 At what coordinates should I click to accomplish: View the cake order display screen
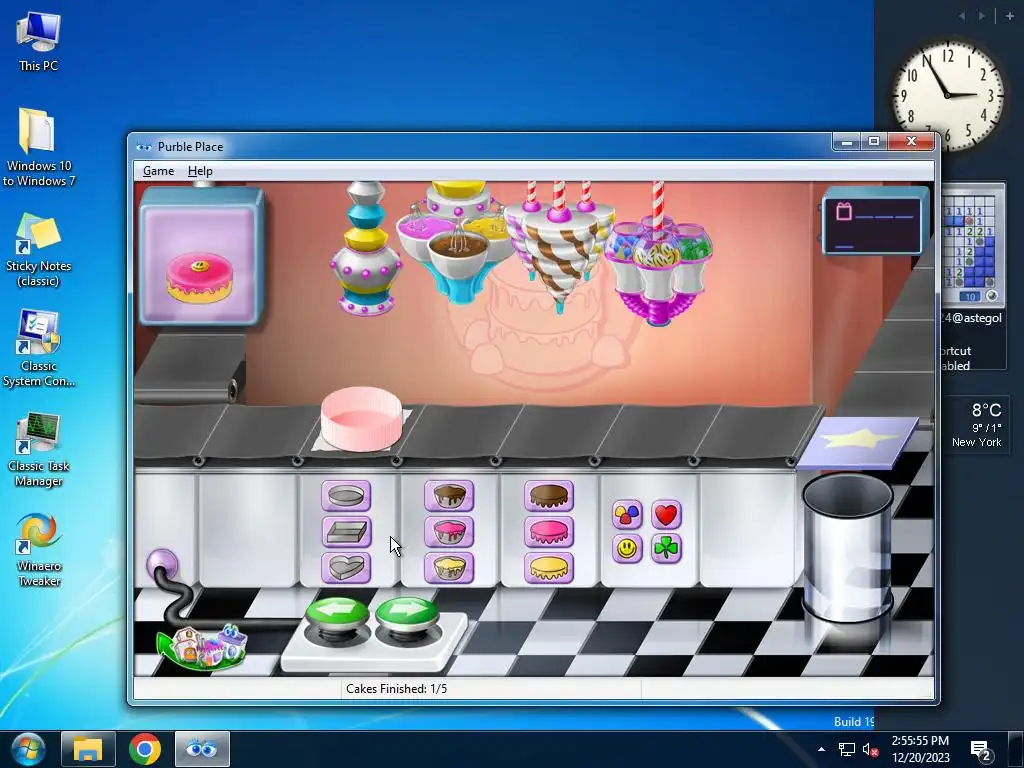(x=201, y=257)
